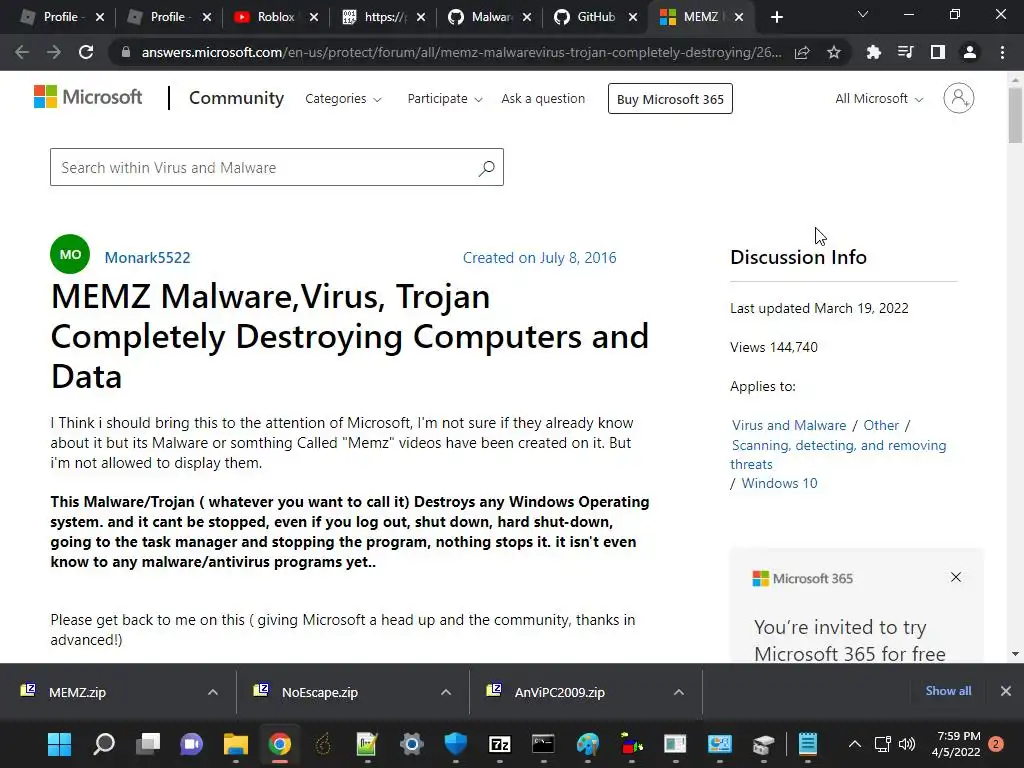Show hidden system tray icons
Screen dimensions: 1024x768
(x=854, y=744)
